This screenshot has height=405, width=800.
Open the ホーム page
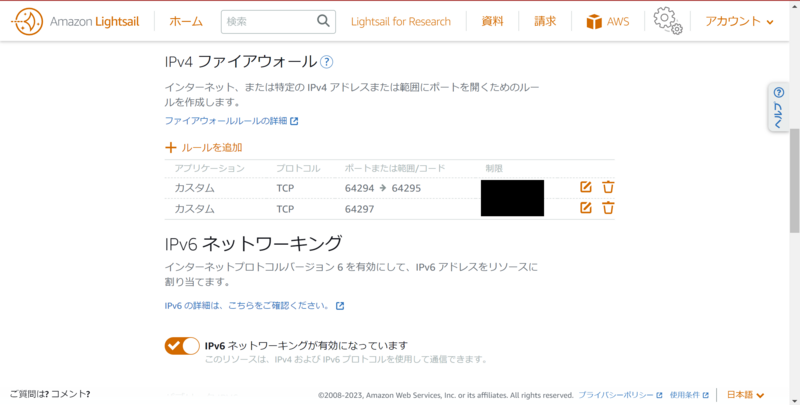(186, 21)
